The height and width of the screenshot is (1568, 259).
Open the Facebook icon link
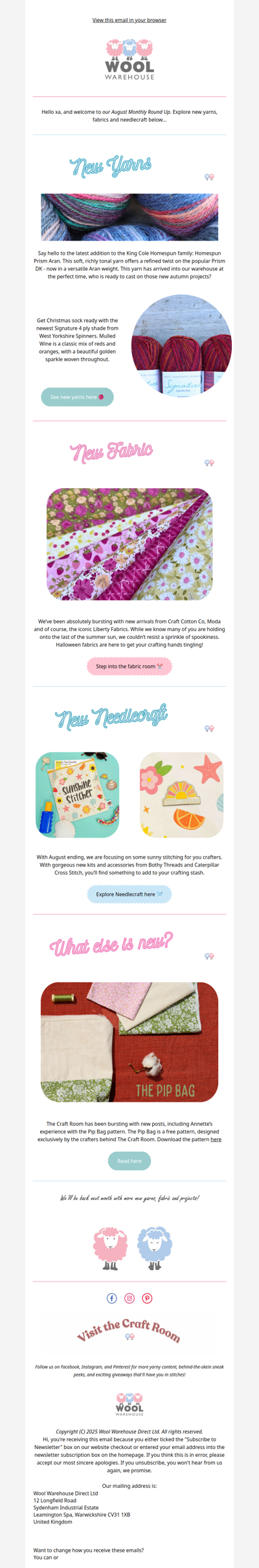(x=111, y=1298)
